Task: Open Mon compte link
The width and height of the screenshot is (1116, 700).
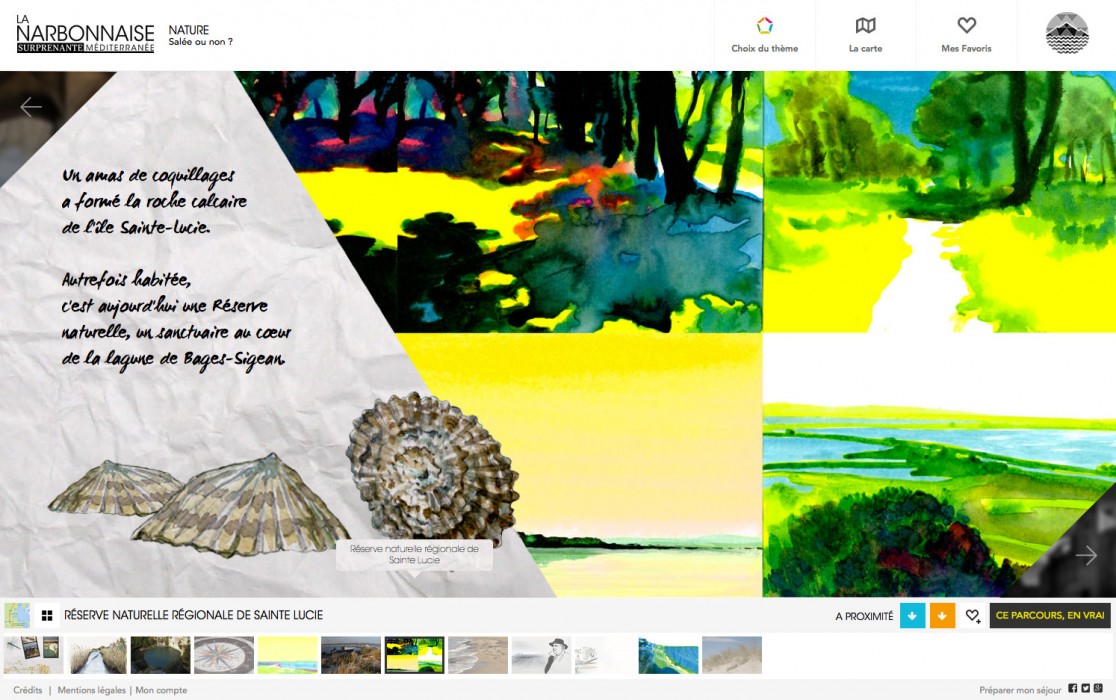Action: [x=161, y=690]
